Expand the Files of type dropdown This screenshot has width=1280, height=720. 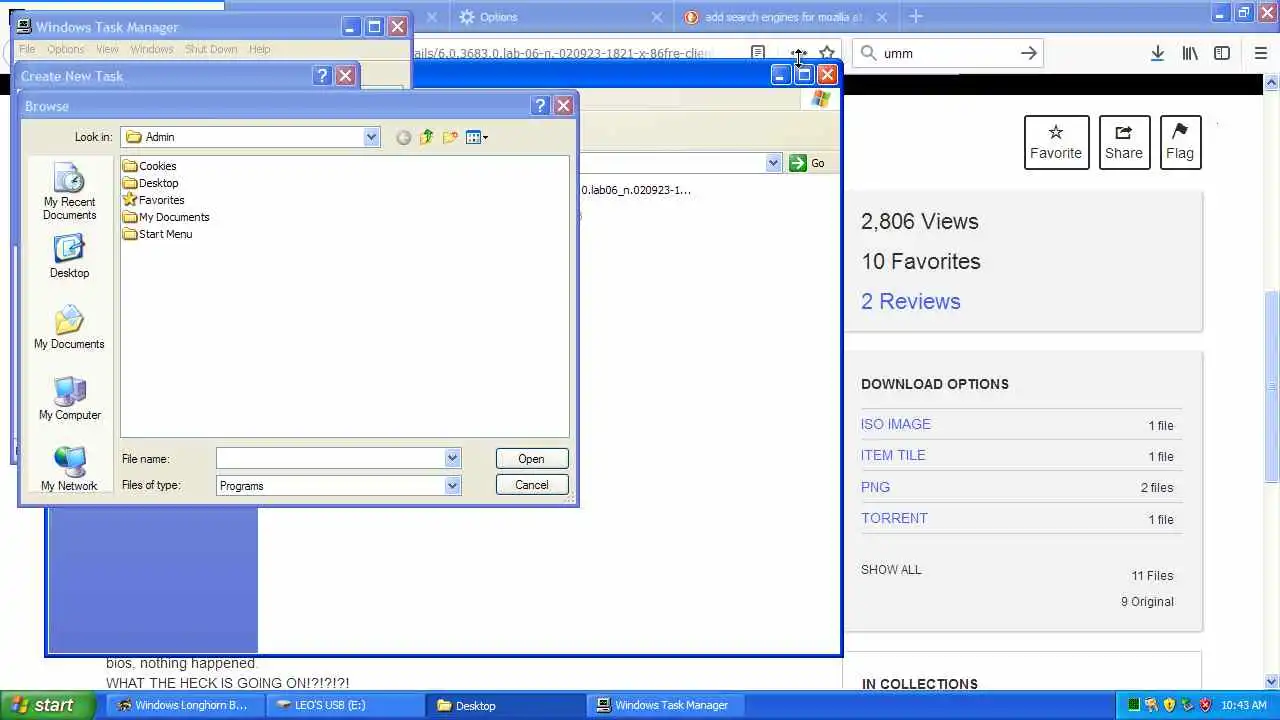pyautogui.click(x=452, y=485)
